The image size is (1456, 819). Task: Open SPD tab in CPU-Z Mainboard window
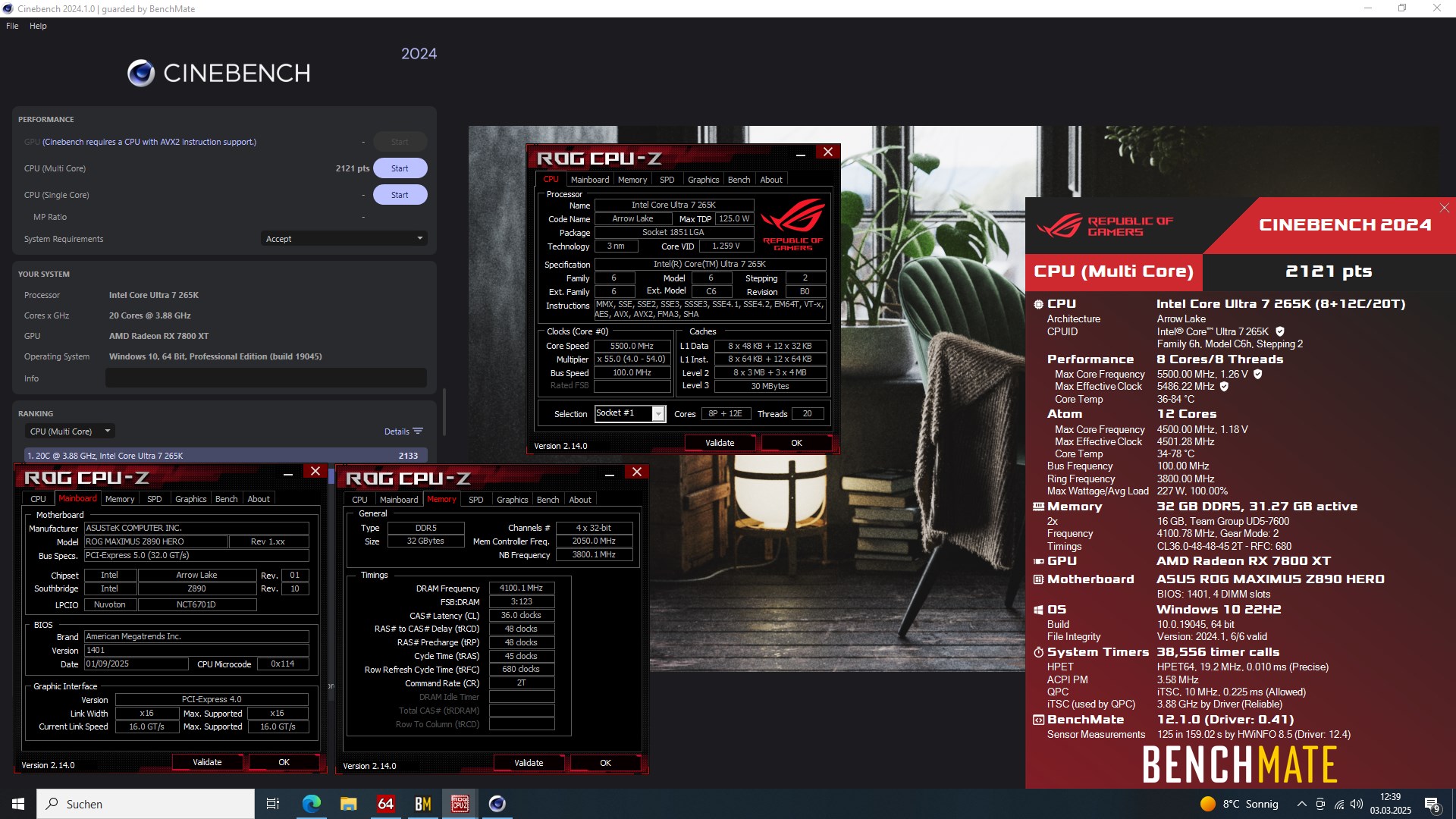(155, 499)
